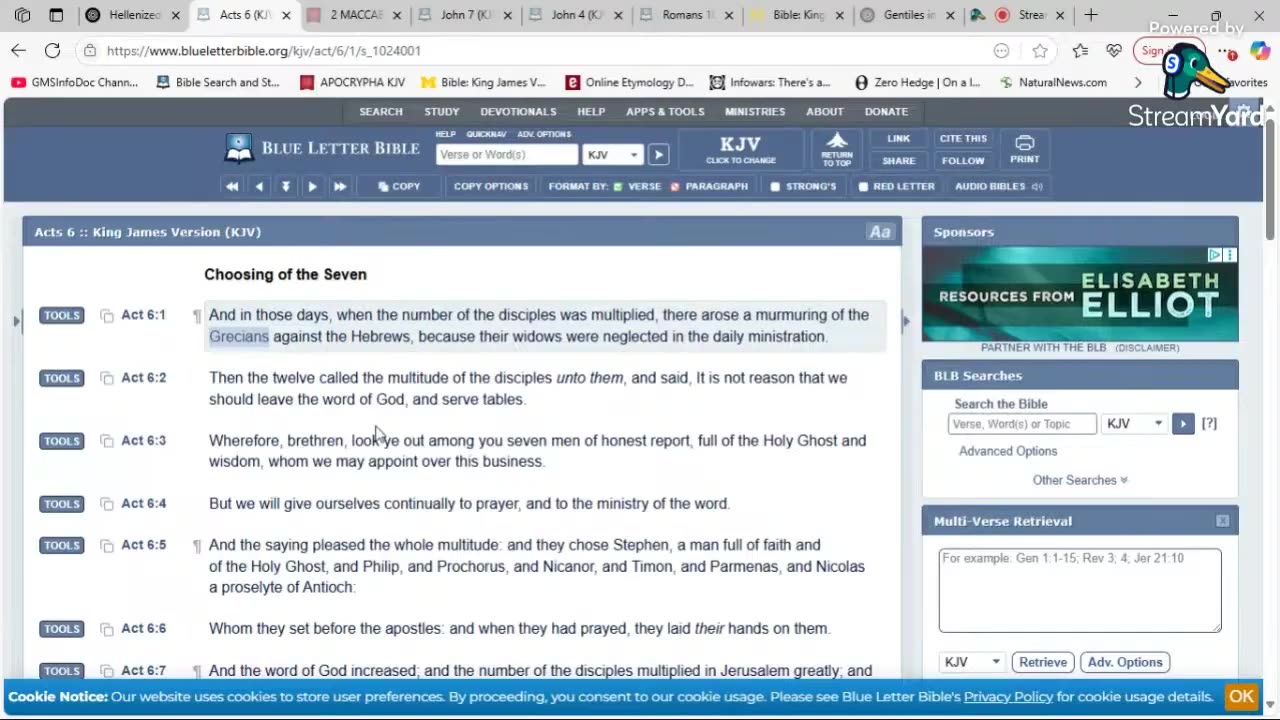Go back with the browser back arrow

pos(19,51)
